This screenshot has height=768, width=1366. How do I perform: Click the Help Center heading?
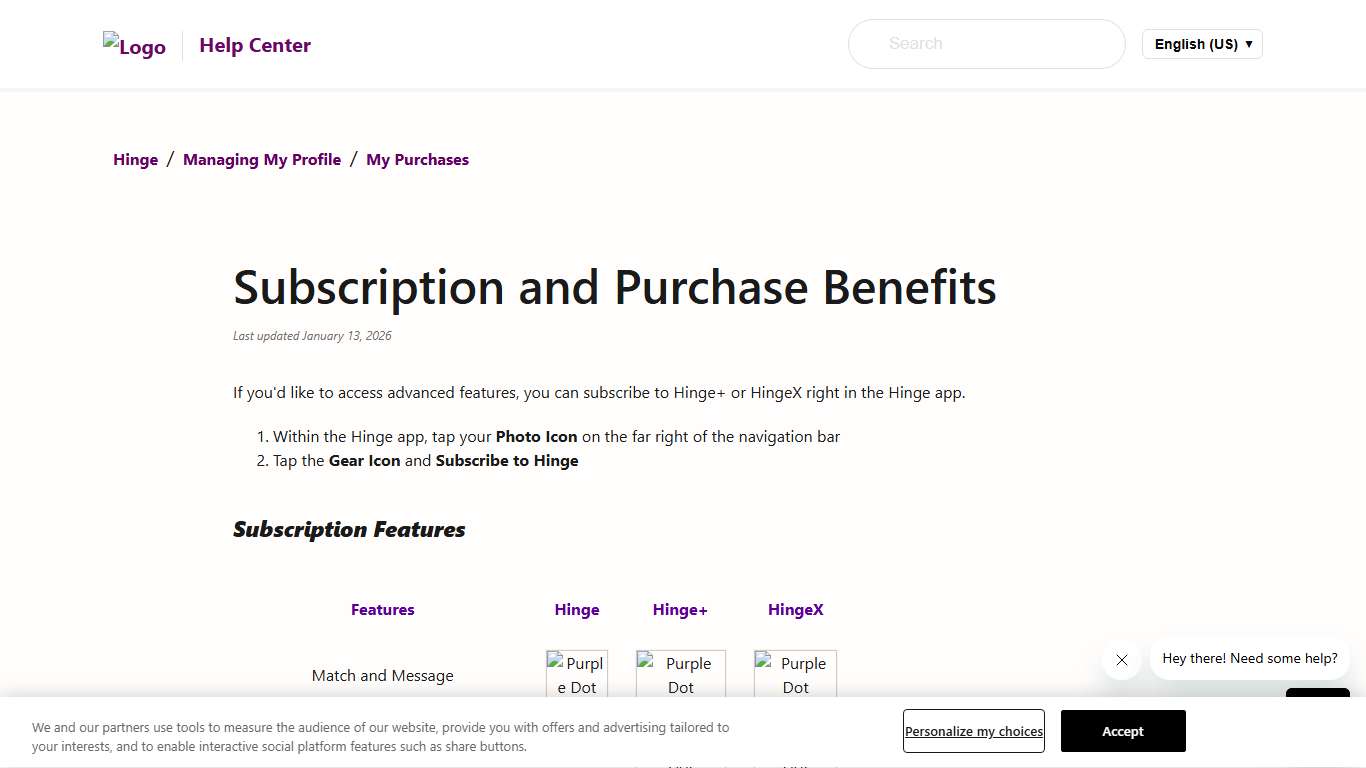(255, 45)
